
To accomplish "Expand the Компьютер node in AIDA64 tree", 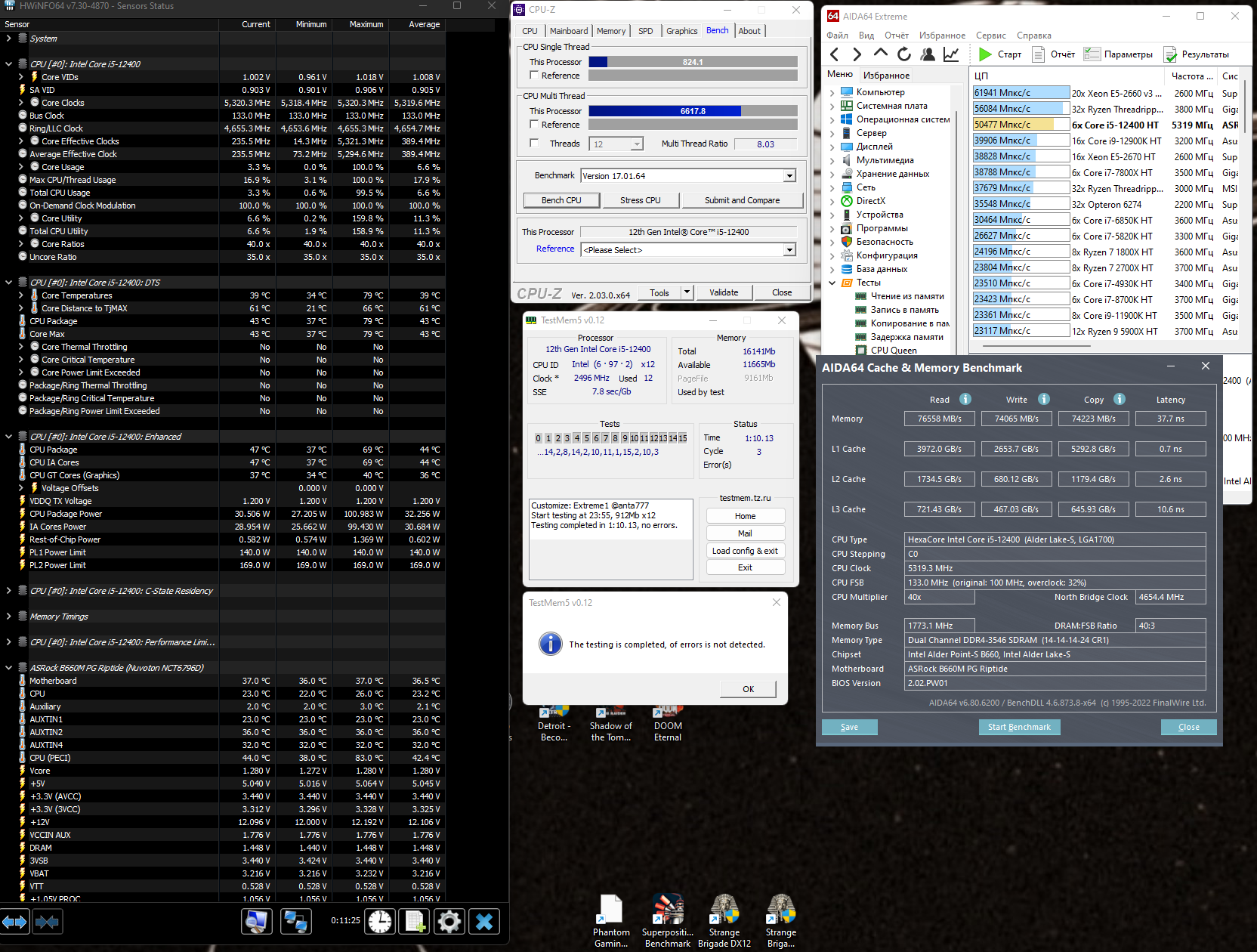I will (832, 93).
